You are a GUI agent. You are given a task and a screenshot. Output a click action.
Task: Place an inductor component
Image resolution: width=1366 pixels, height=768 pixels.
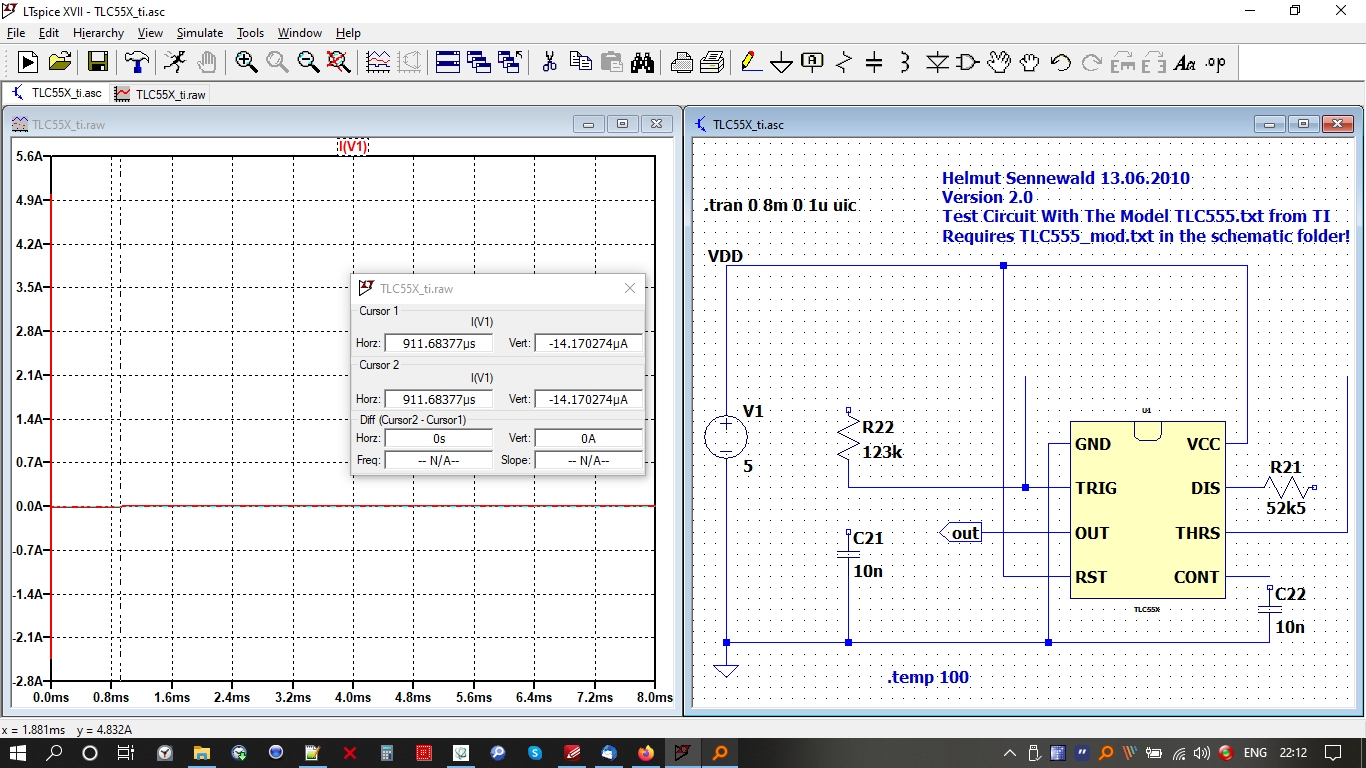(905, 62)
